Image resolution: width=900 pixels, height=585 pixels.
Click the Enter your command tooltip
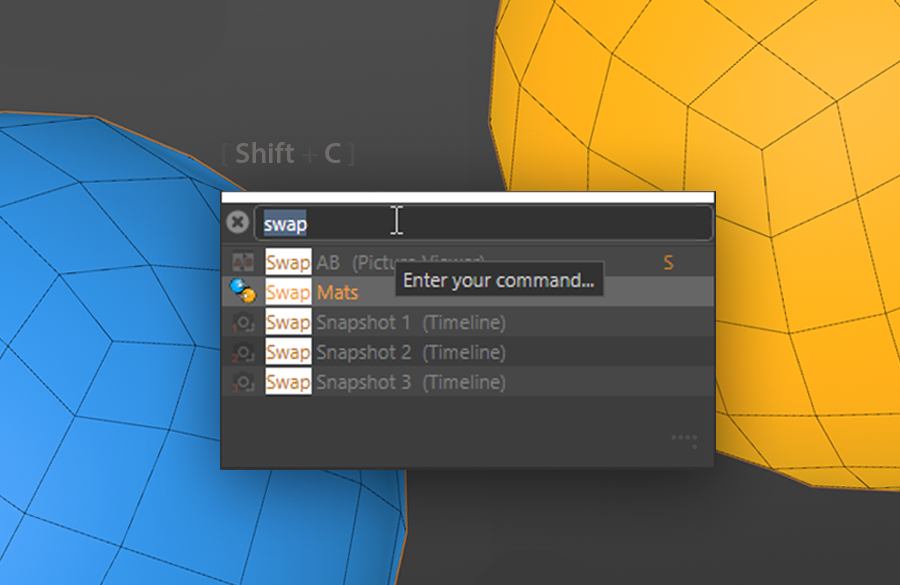click(499, 280)
